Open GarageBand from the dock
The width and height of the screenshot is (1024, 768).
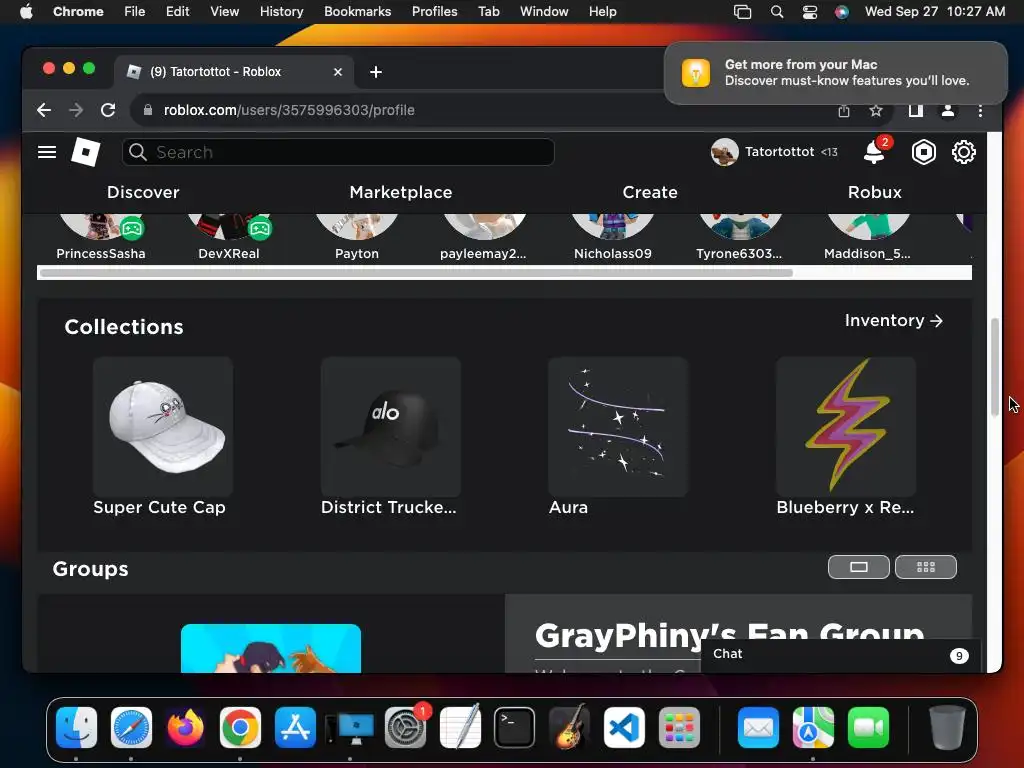(569, 727)
